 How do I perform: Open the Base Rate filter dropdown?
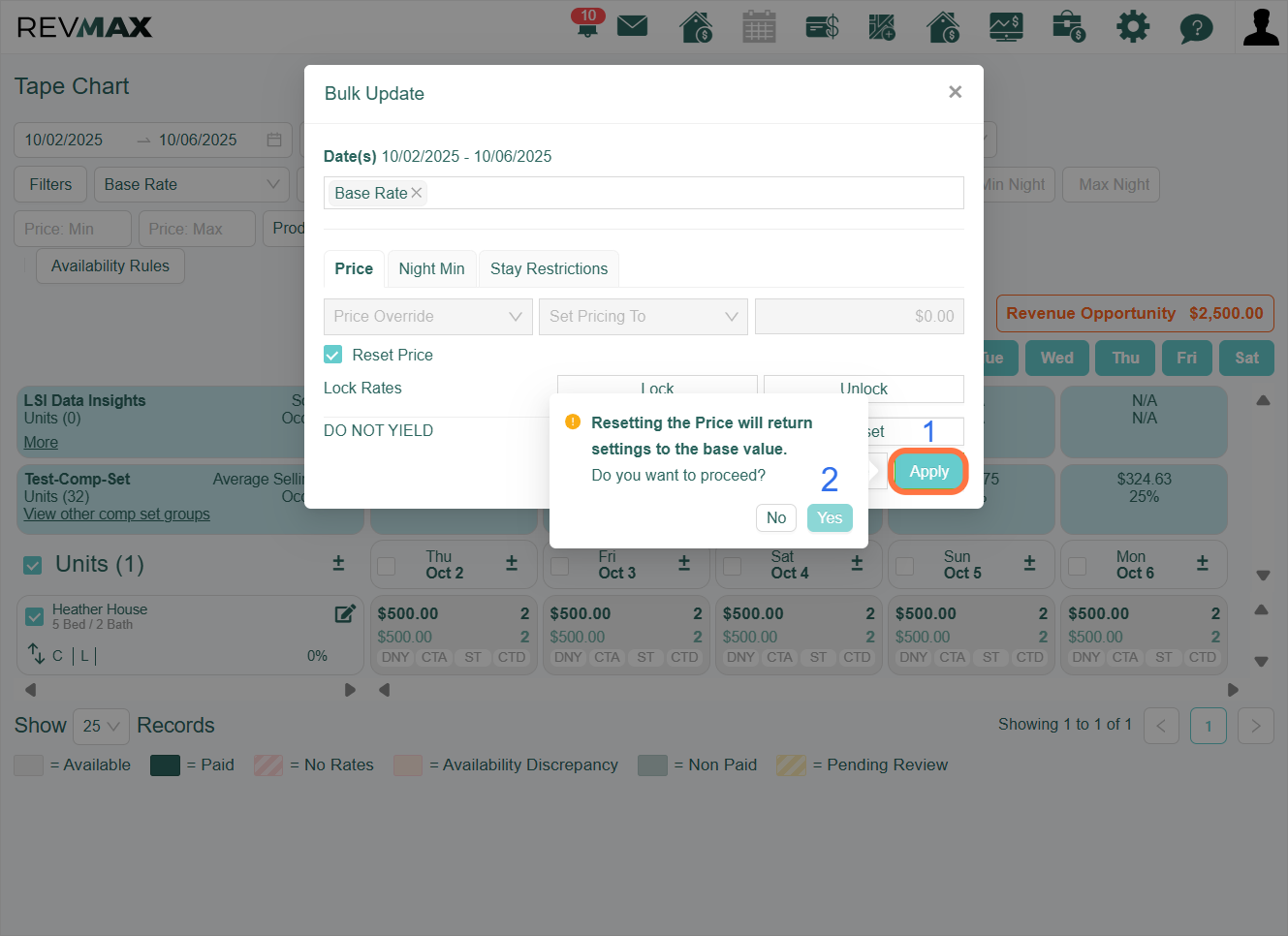192,184
